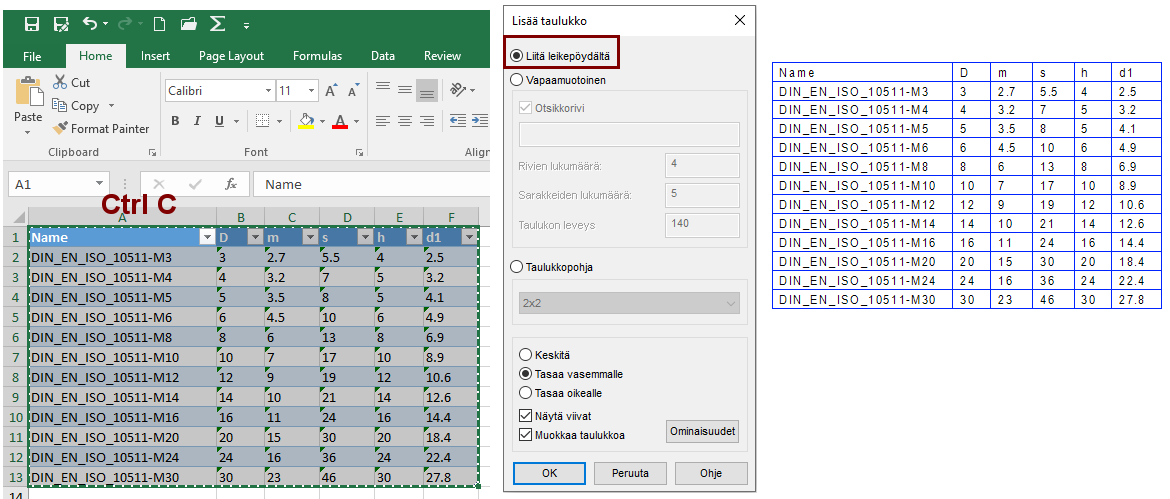Toggle bold formatting
The image size is (1170, 499).
pos(174,121)
